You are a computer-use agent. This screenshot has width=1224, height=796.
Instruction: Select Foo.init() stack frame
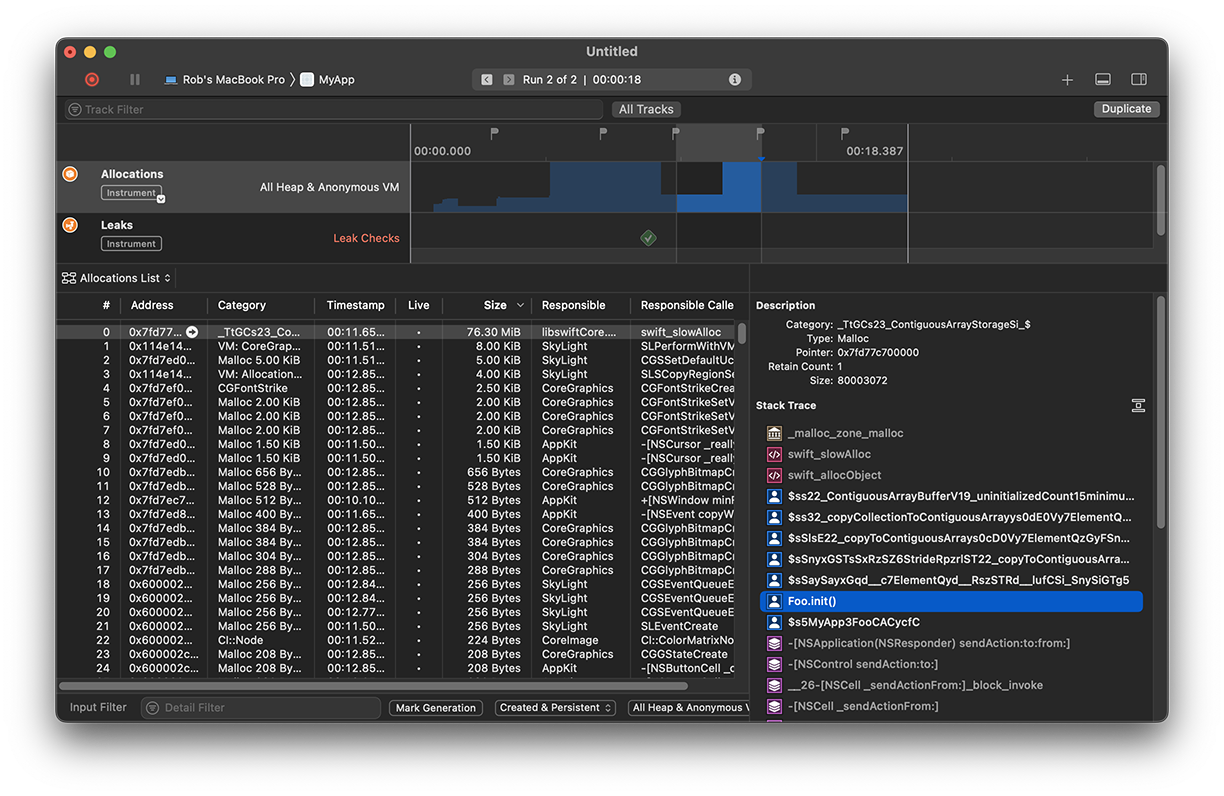[x=951, y=601]
